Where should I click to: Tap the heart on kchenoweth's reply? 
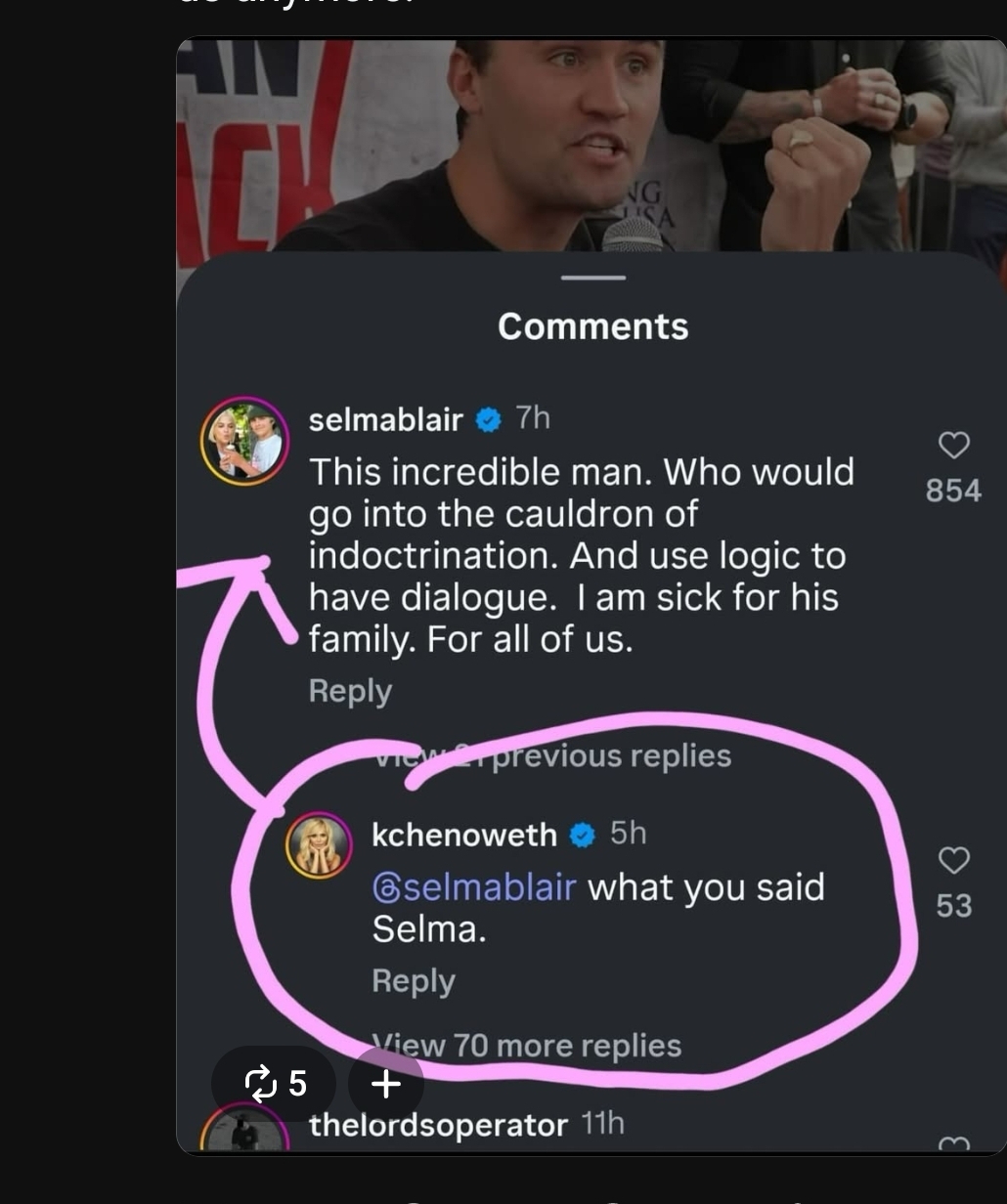[x=953, y=861]
